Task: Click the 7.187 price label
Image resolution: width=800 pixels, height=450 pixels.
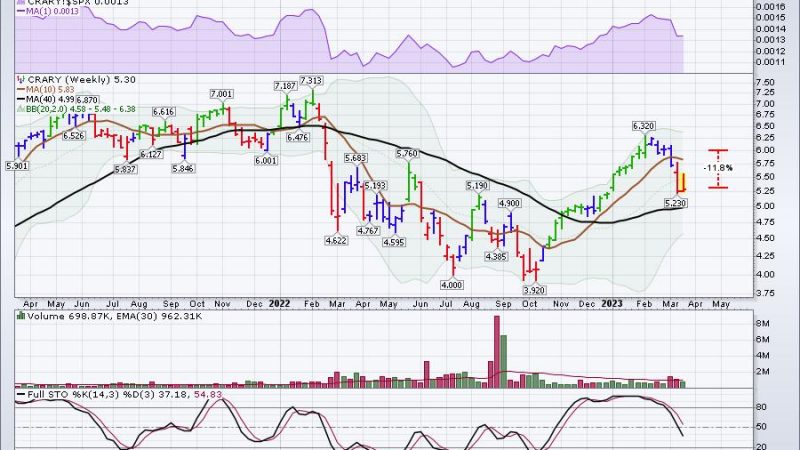Action: pyautogui.click(x=285, y=86)
